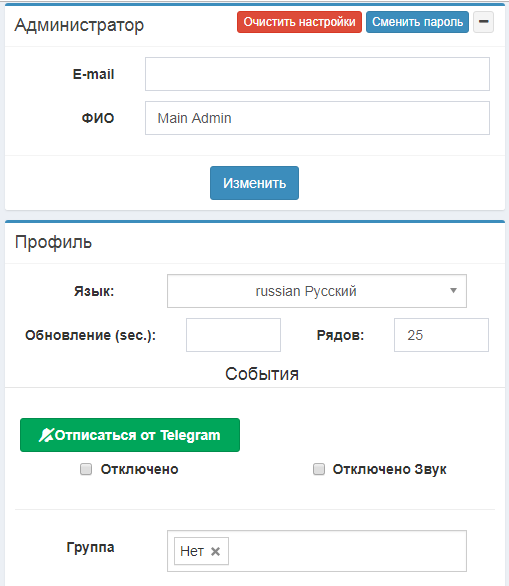Focus the Обновление (sec.) input box
This screenshot has width=509, height=586.
tap(233, 335)
